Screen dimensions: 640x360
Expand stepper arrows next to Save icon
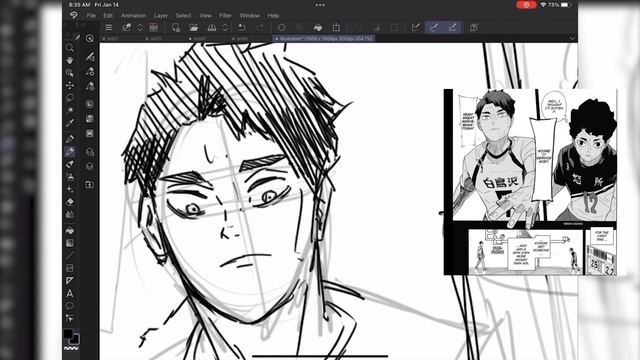pos(225,27)
